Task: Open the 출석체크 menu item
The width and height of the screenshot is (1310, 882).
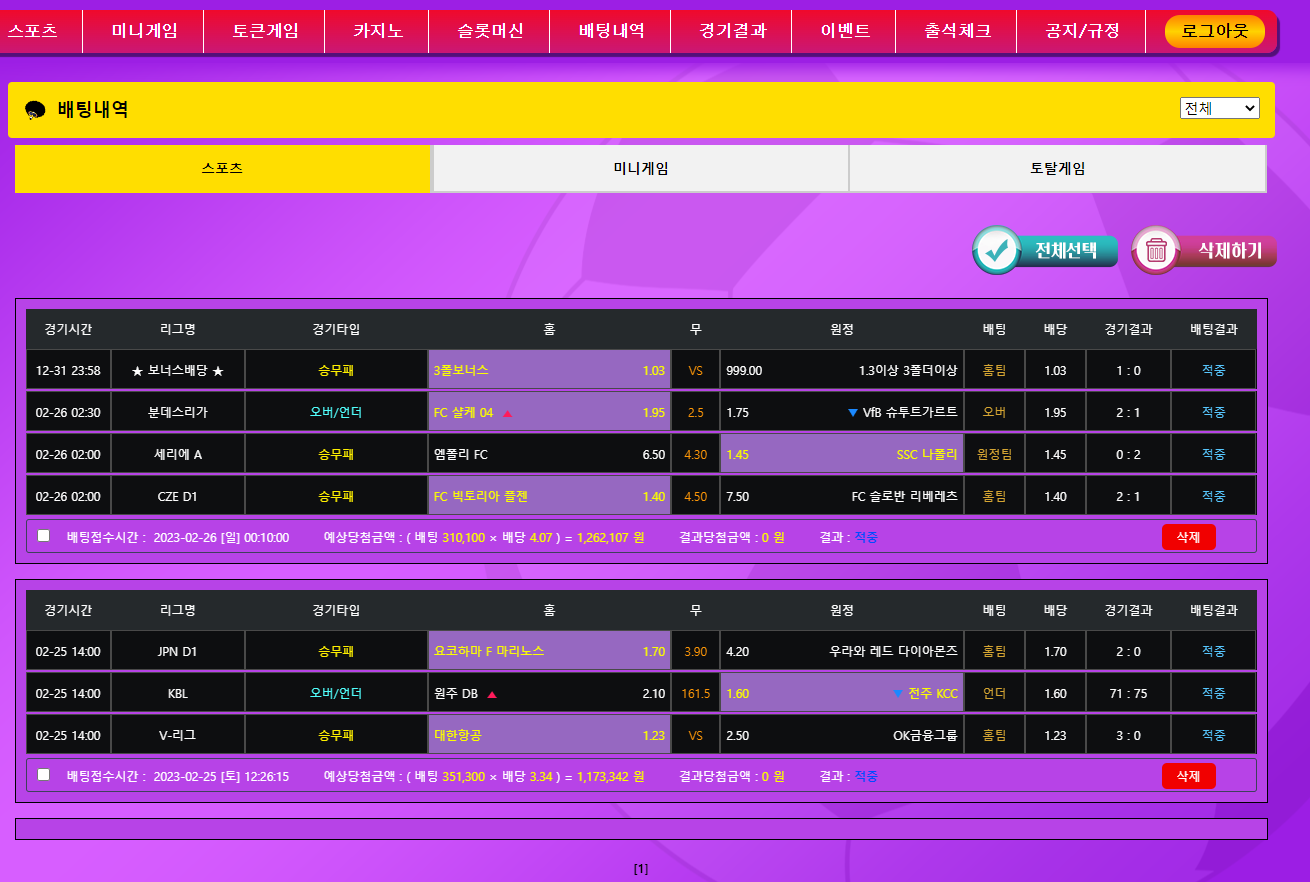Action: tap(957, 31)
